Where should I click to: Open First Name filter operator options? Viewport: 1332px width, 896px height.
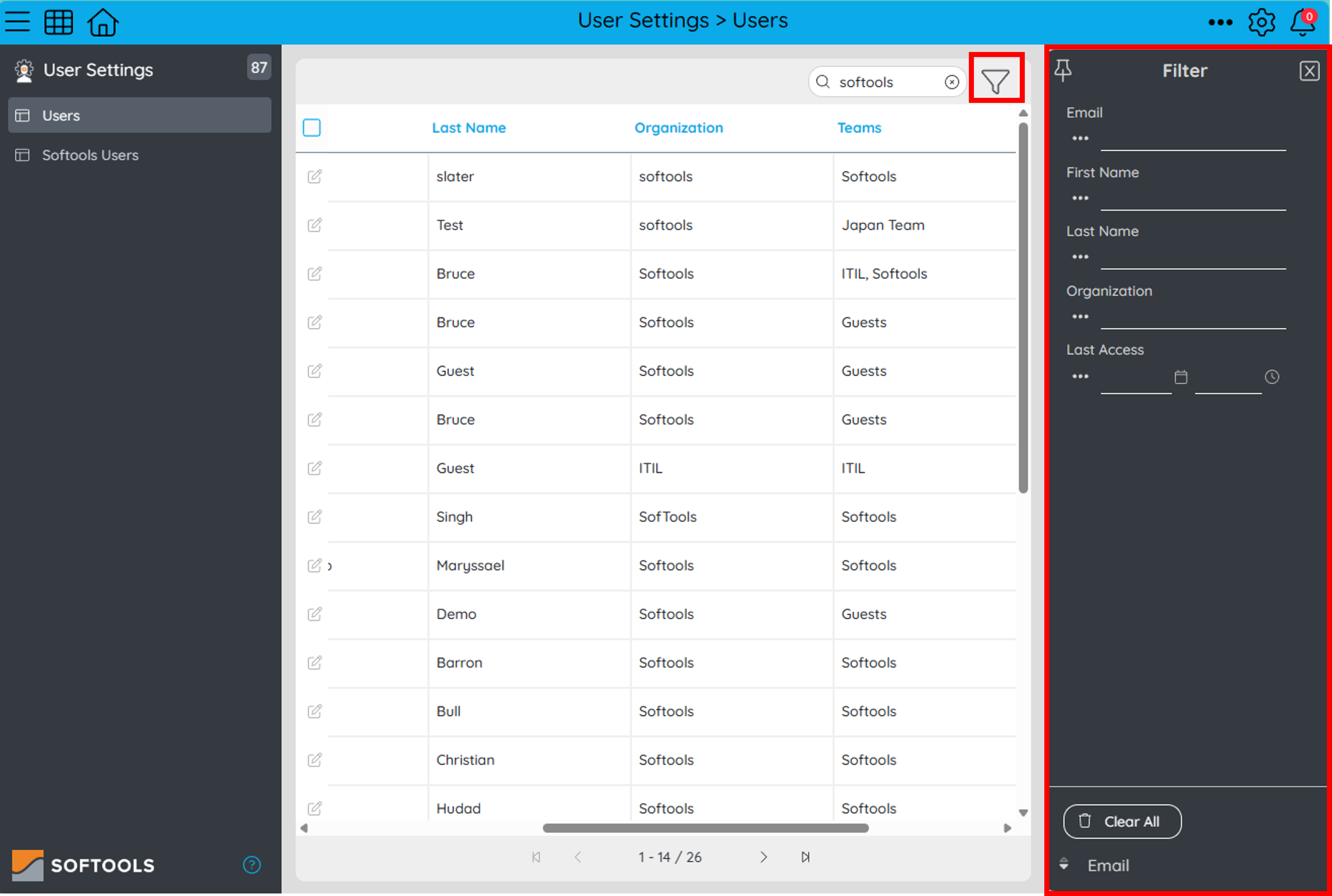1080,198
